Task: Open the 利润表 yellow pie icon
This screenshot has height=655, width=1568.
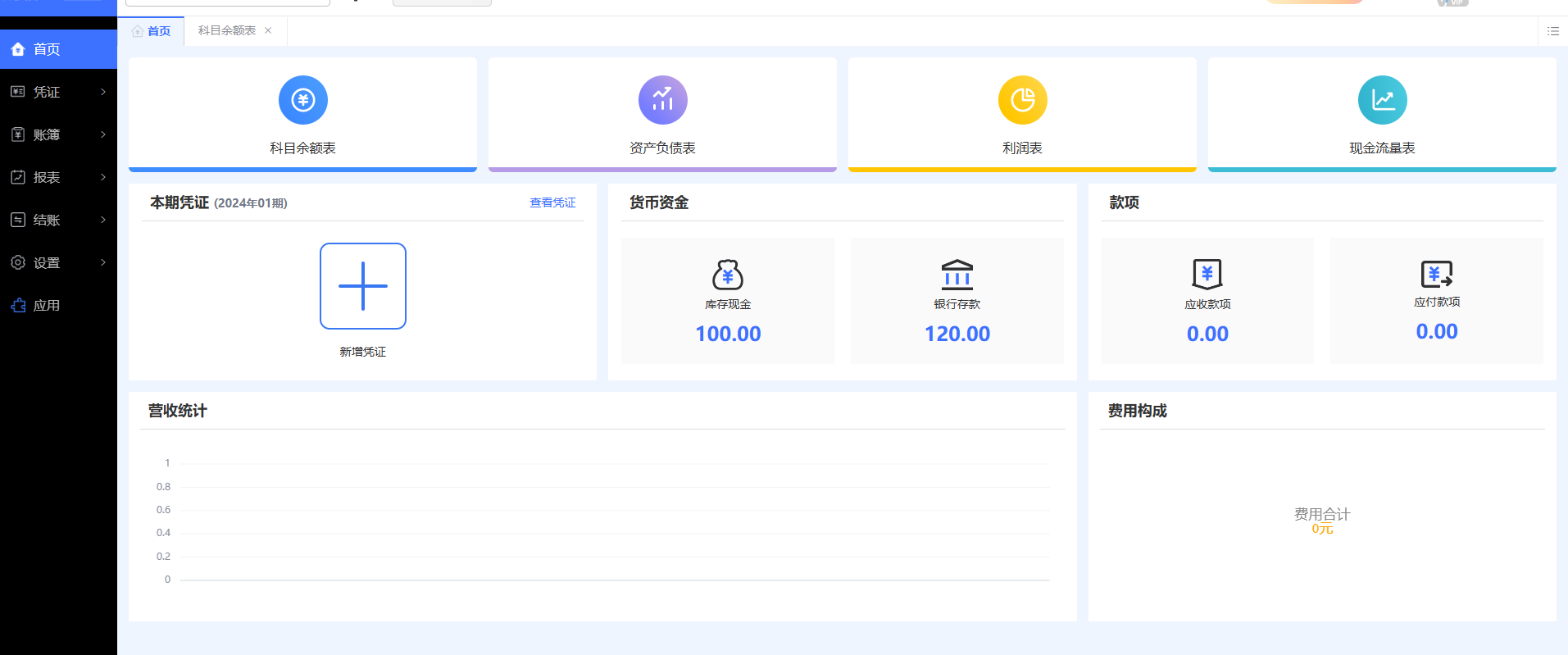Action: point(1022,100)
